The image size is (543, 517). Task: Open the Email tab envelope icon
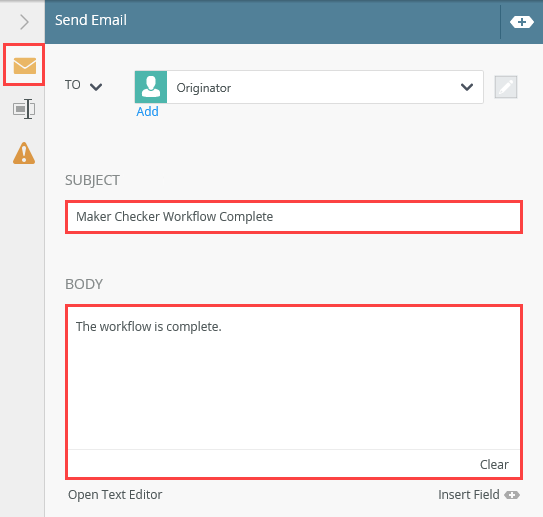click(x=24, y=65)
